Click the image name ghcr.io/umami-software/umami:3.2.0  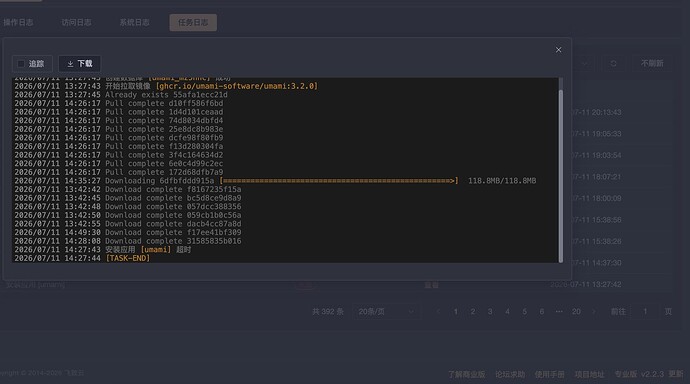pos(237,86)
